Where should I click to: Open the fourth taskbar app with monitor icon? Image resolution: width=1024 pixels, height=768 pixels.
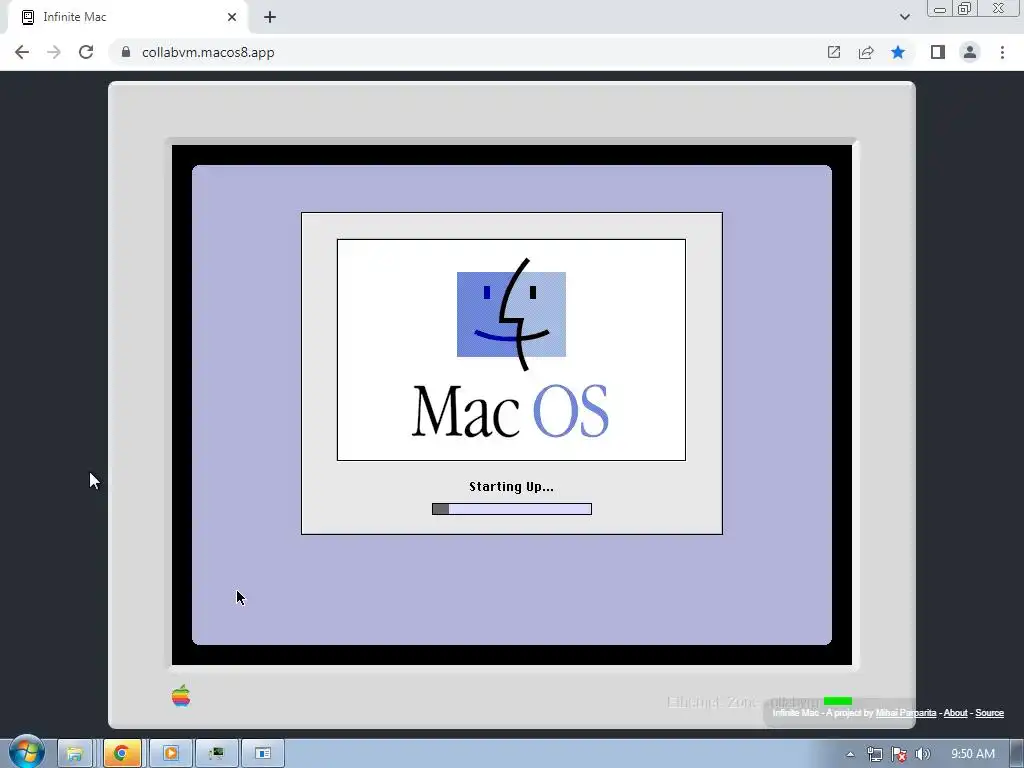pos(216,753)
